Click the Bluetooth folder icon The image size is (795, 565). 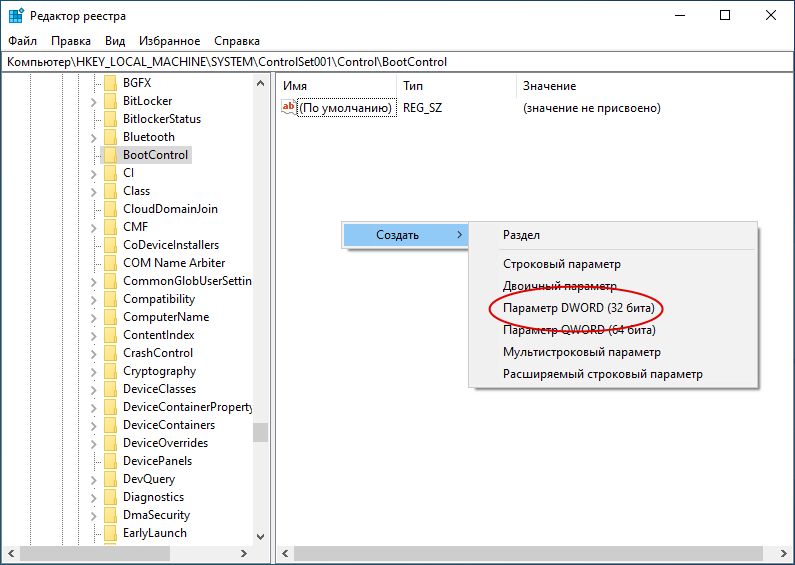[x=110, y=137]
